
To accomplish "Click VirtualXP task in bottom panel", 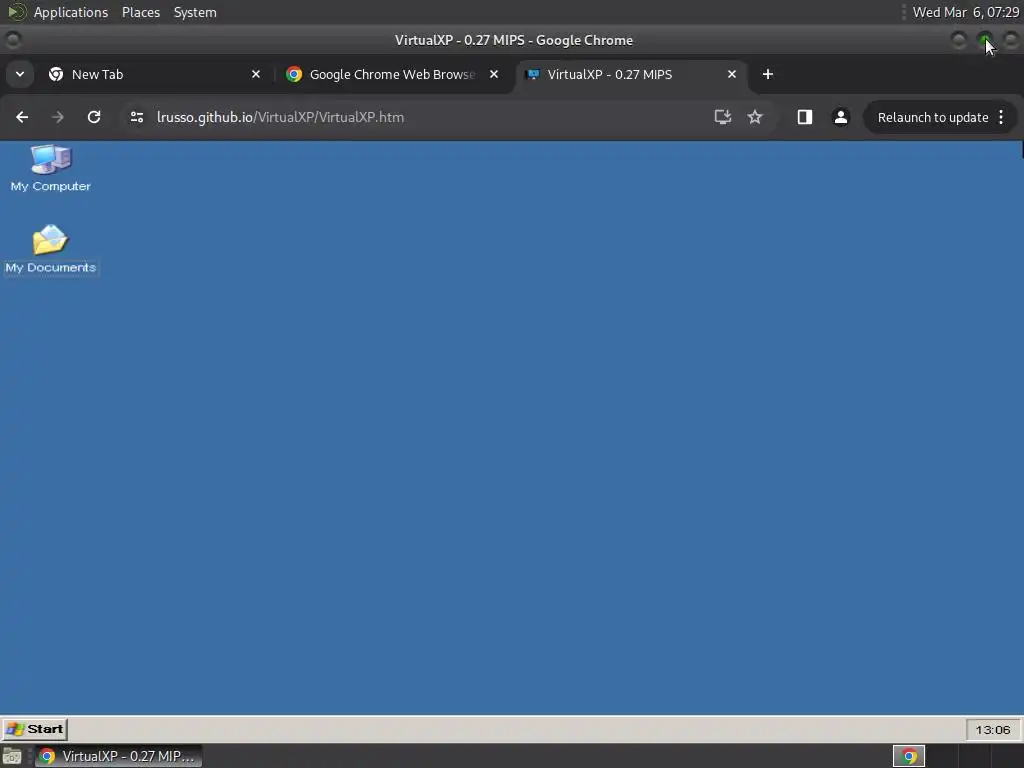I will [118, 756].
